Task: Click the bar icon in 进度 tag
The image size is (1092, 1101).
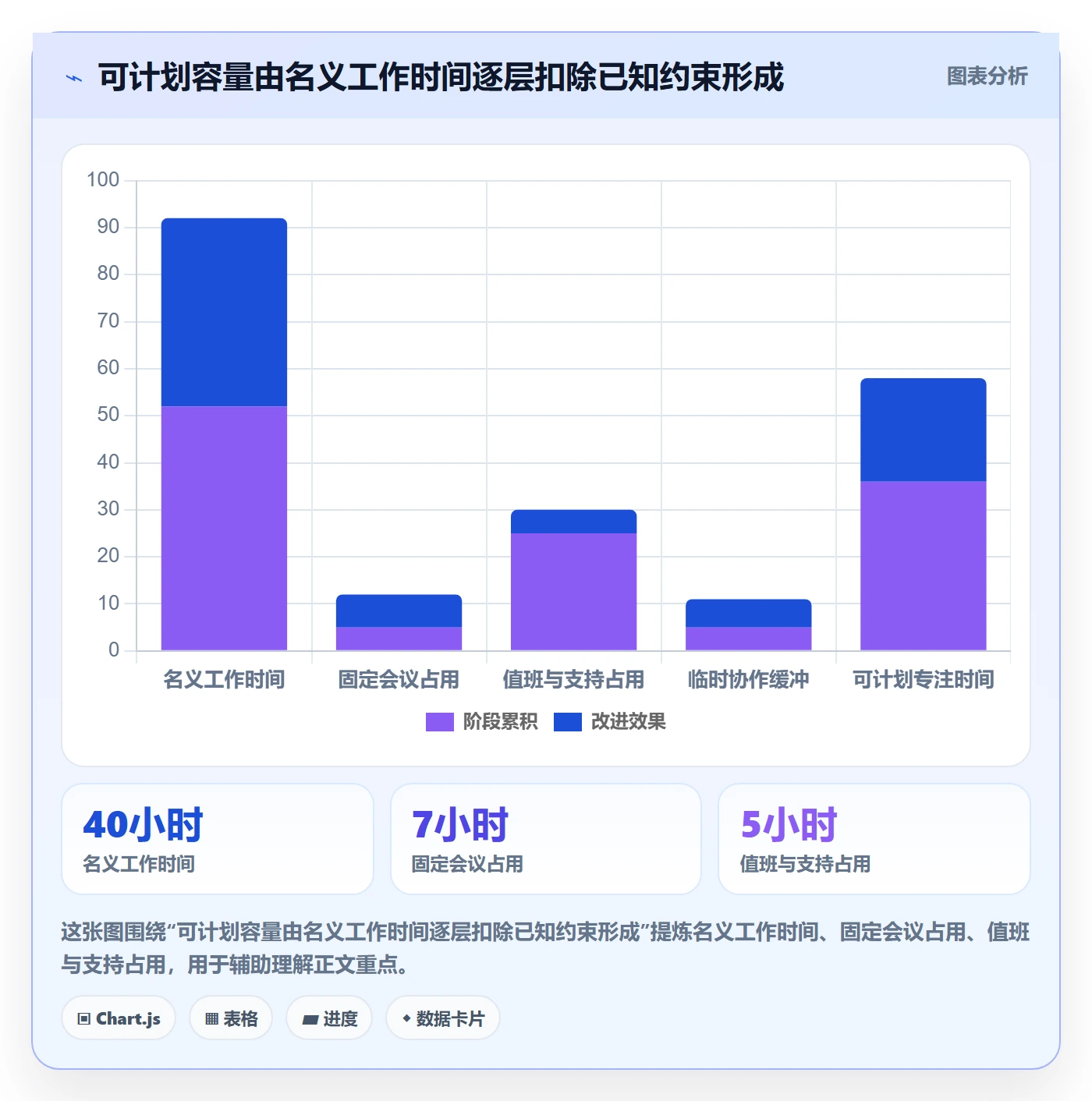Action: (x=310, y=1019)
